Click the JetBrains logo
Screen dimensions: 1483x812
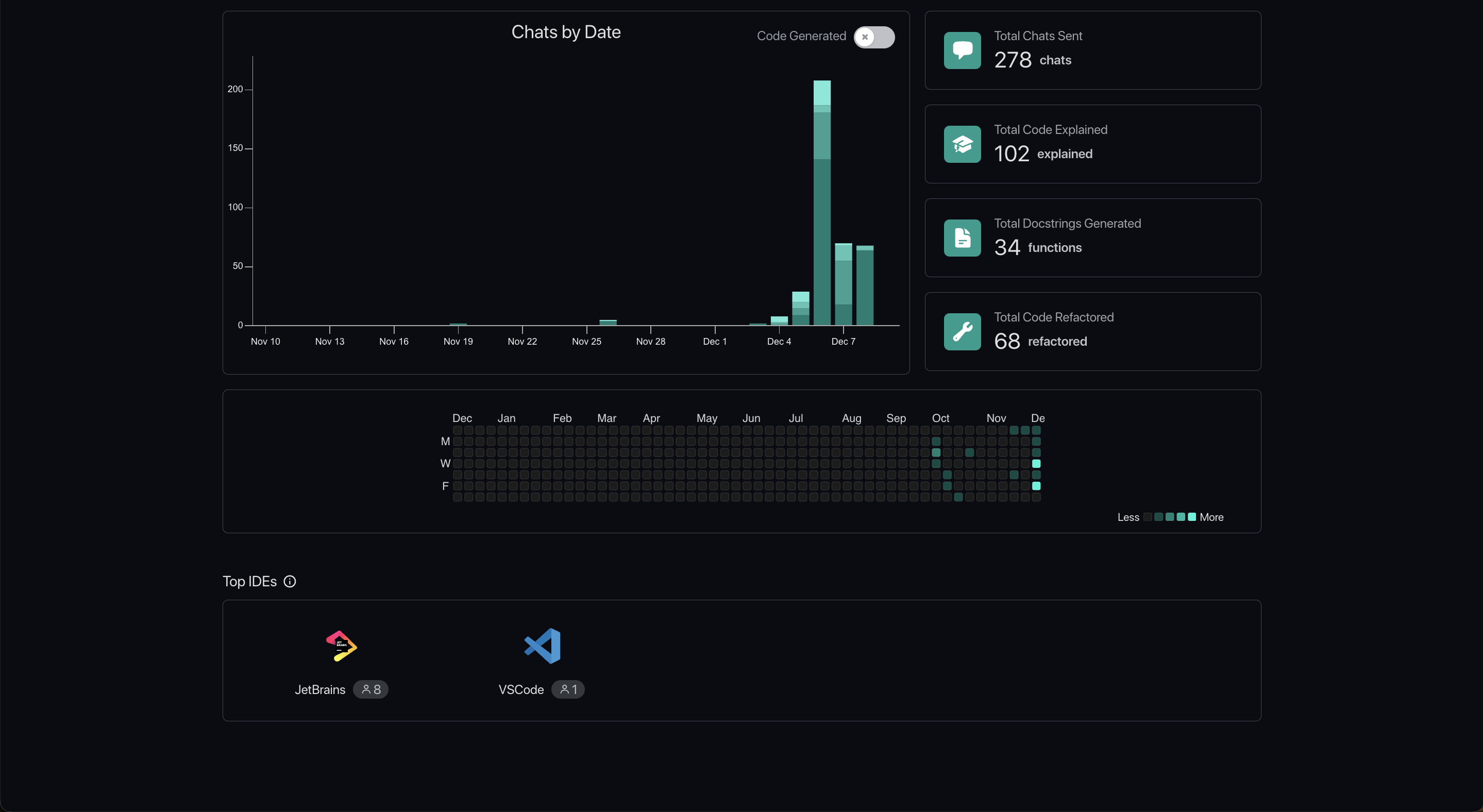click(x=341, y=646)
